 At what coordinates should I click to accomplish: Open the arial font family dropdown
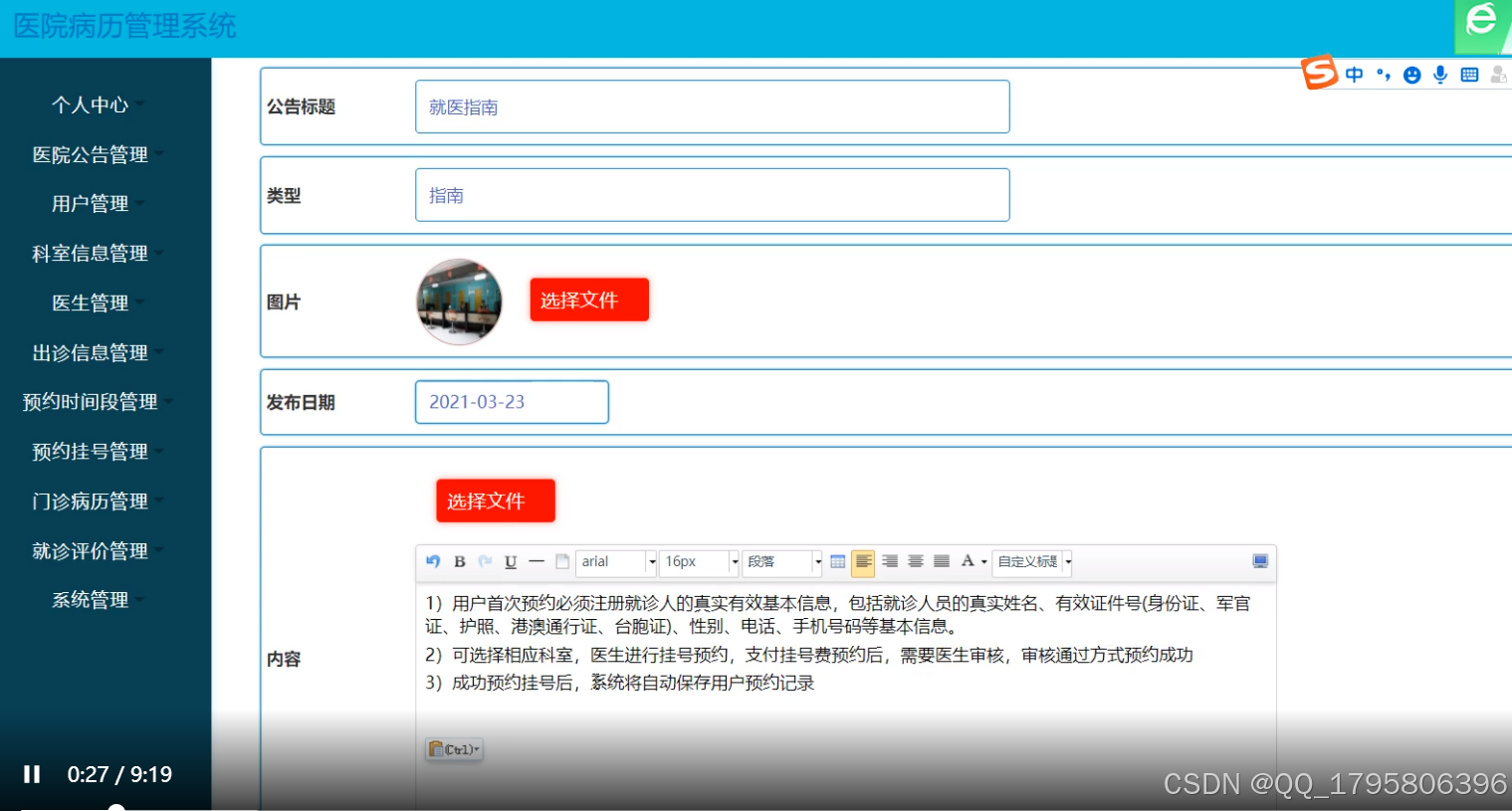617,562
